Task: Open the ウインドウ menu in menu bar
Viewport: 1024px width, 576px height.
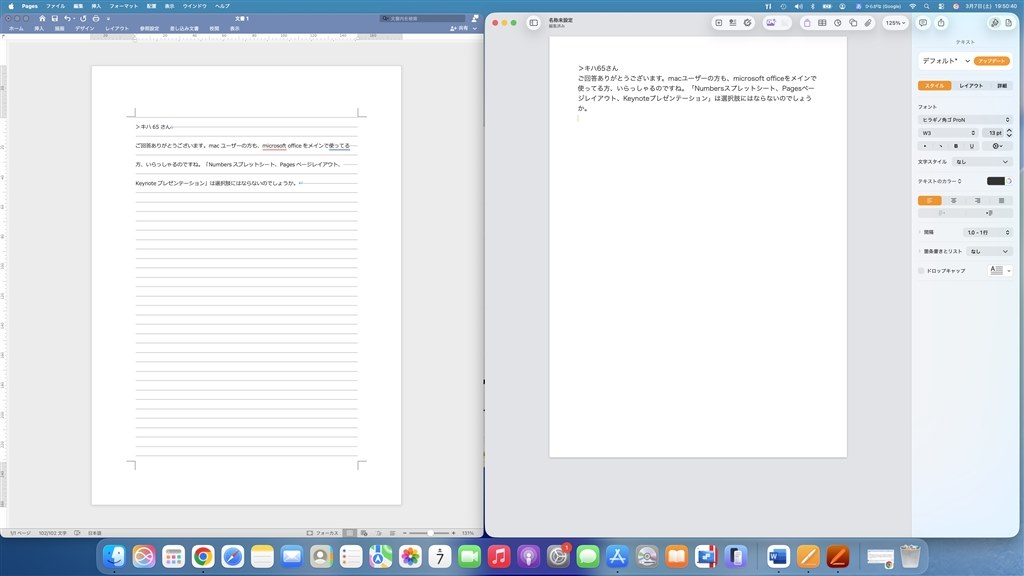Action: coord(195,6)
